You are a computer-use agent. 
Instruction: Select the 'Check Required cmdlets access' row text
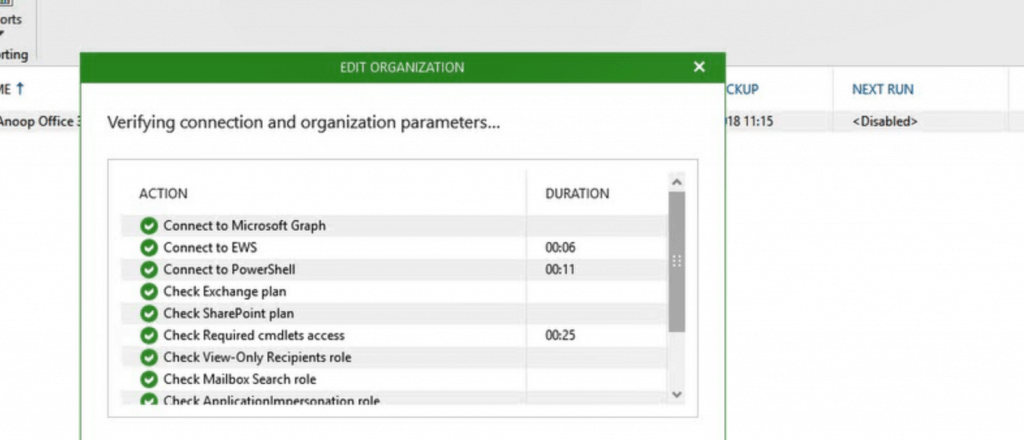pos(253,336)
